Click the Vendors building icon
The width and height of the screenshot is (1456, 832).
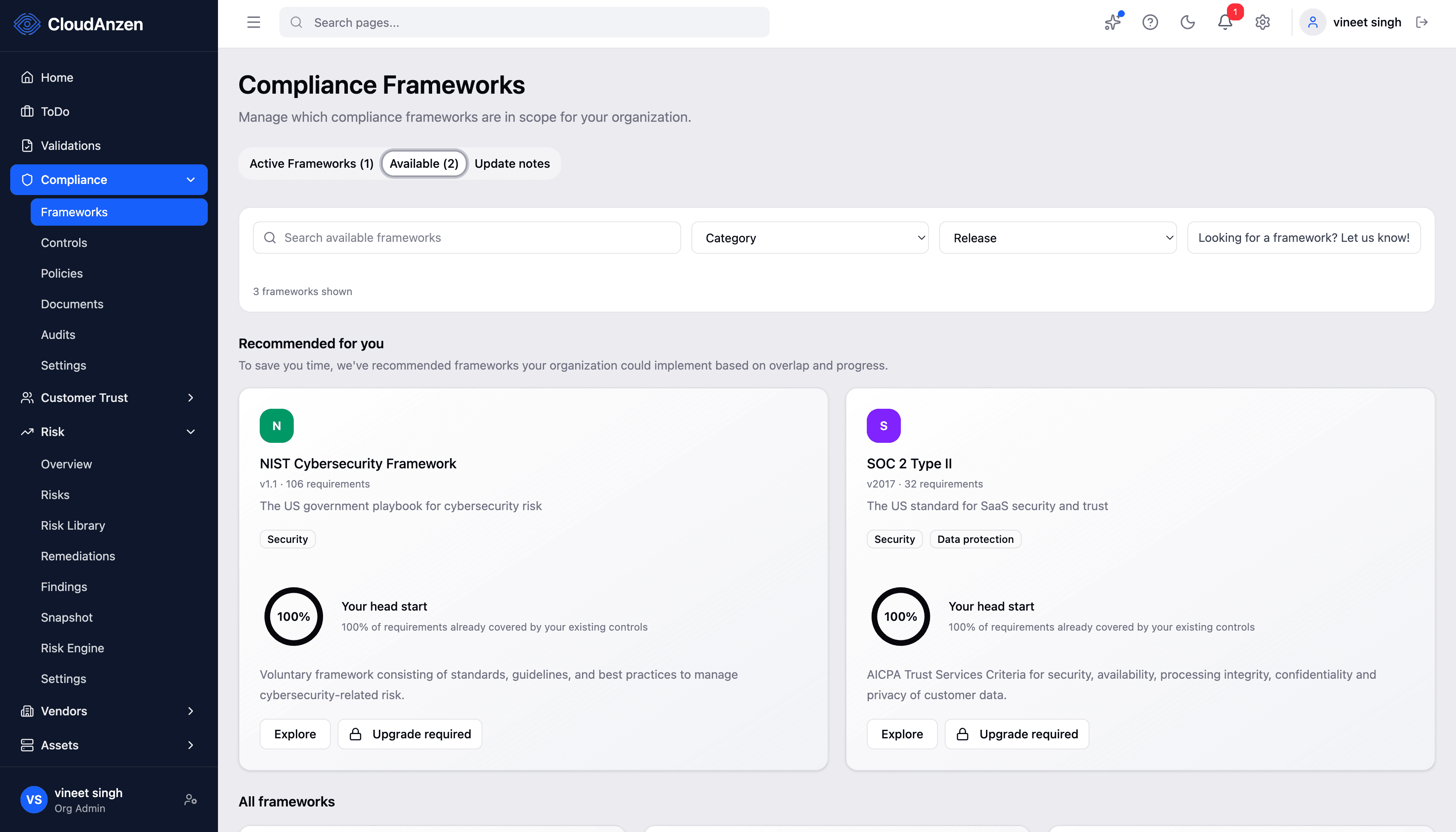point(27,711)
